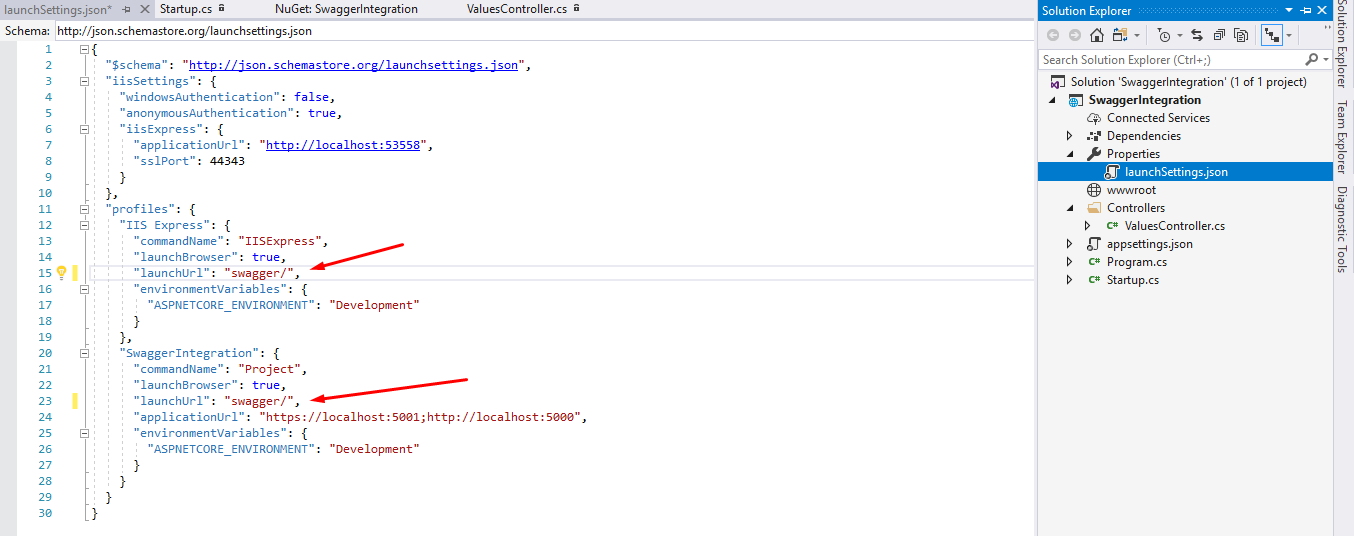Click the C# icon of ValuesController.cs

(1112, 226)
